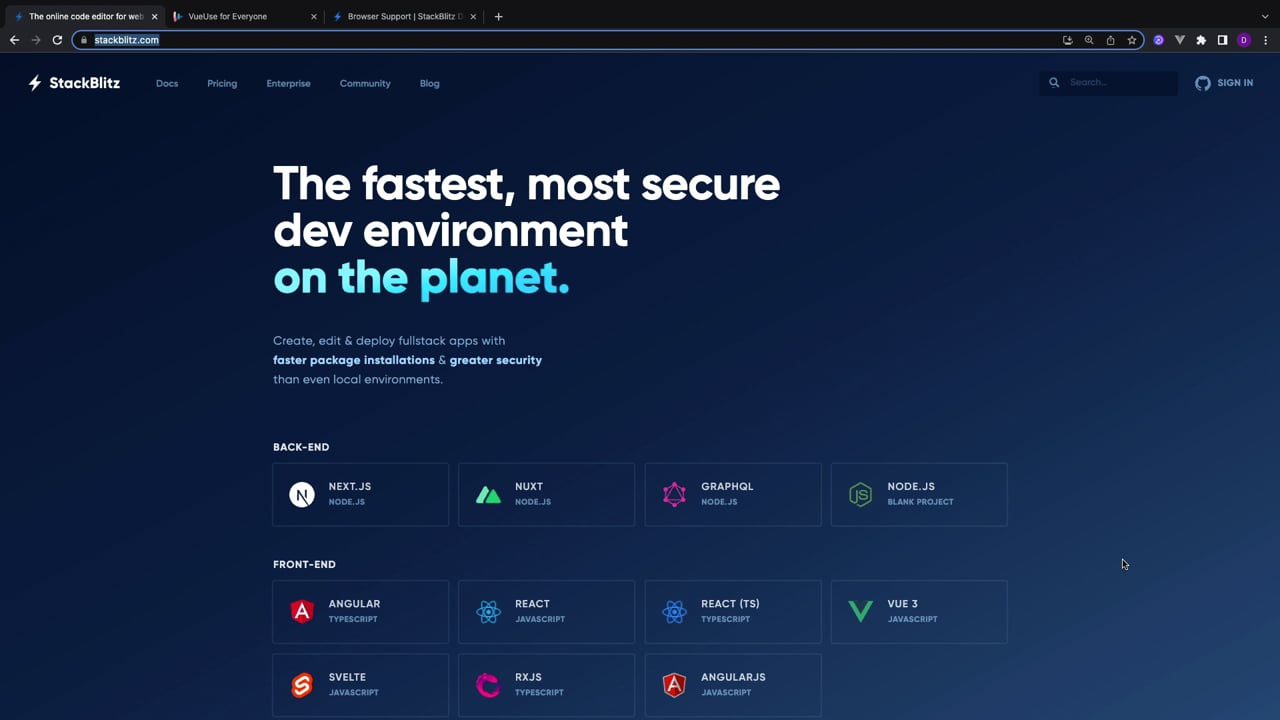Toggle the browser side panel
Image resolution: width=1280 pixels, height=720 pixels.
click(1222, 40)
